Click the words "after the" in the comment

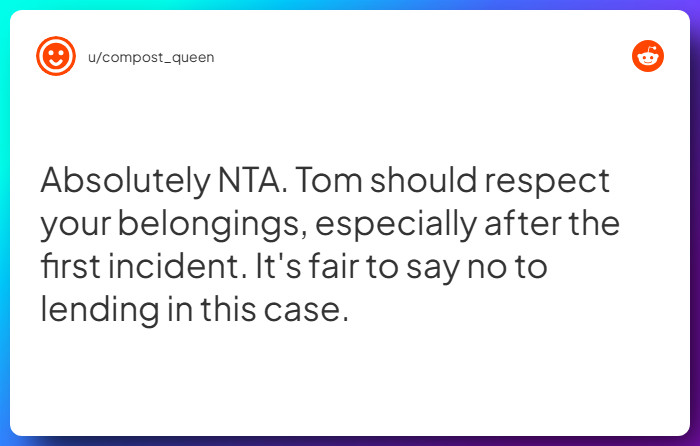[x=552, y=224]
